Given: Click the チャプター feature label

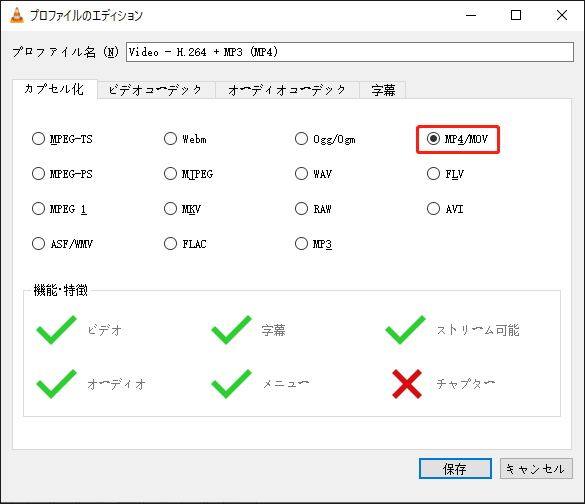Looking at the screenshot, I should (466, 384).
